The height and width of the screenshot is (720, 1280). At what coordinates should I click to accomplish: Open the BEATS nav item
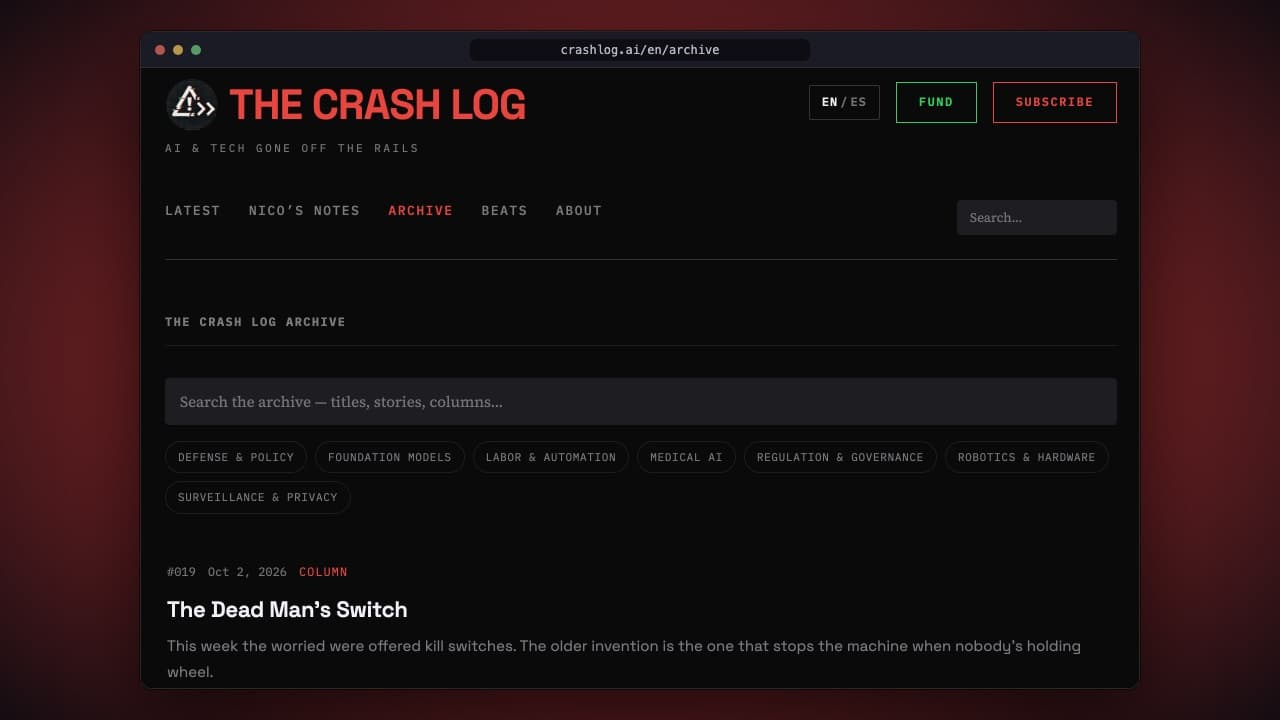click(504, 210)
